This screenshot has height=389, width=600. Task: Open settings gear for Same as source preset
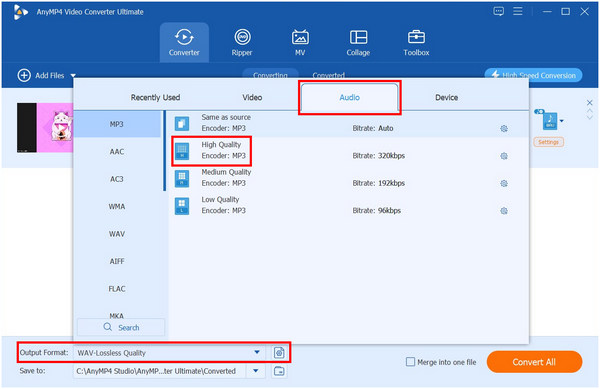504,129
